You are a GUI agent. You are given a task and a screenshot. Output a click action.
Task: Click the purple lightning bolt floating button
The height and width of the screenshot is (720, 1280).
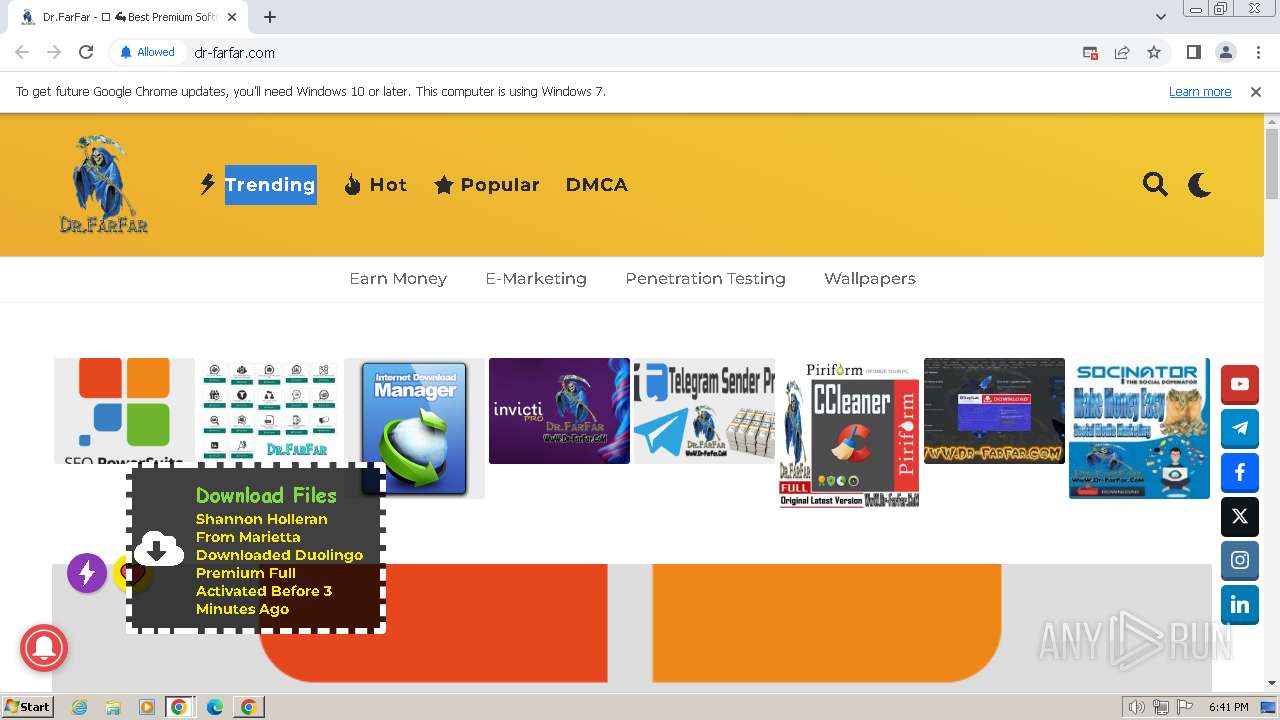coord(87,573)
